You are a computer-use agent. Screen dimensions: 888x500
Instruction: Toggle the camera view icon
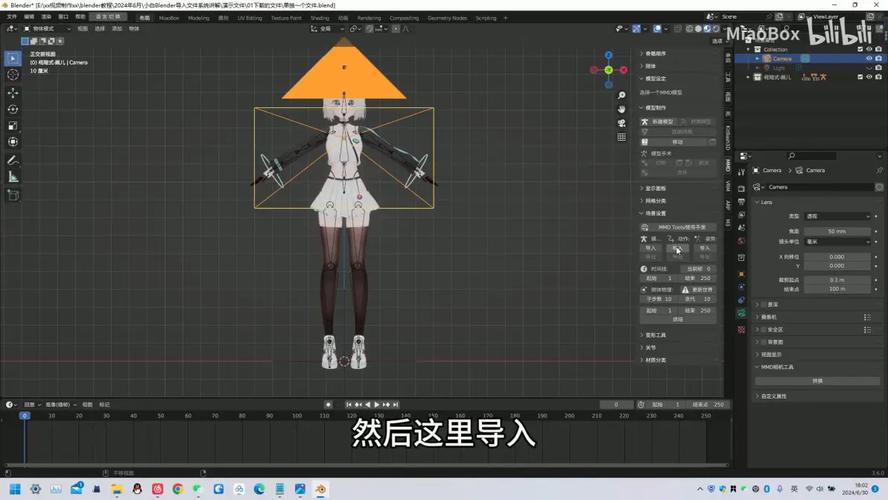pyautogui.click(x=621, y=123)
